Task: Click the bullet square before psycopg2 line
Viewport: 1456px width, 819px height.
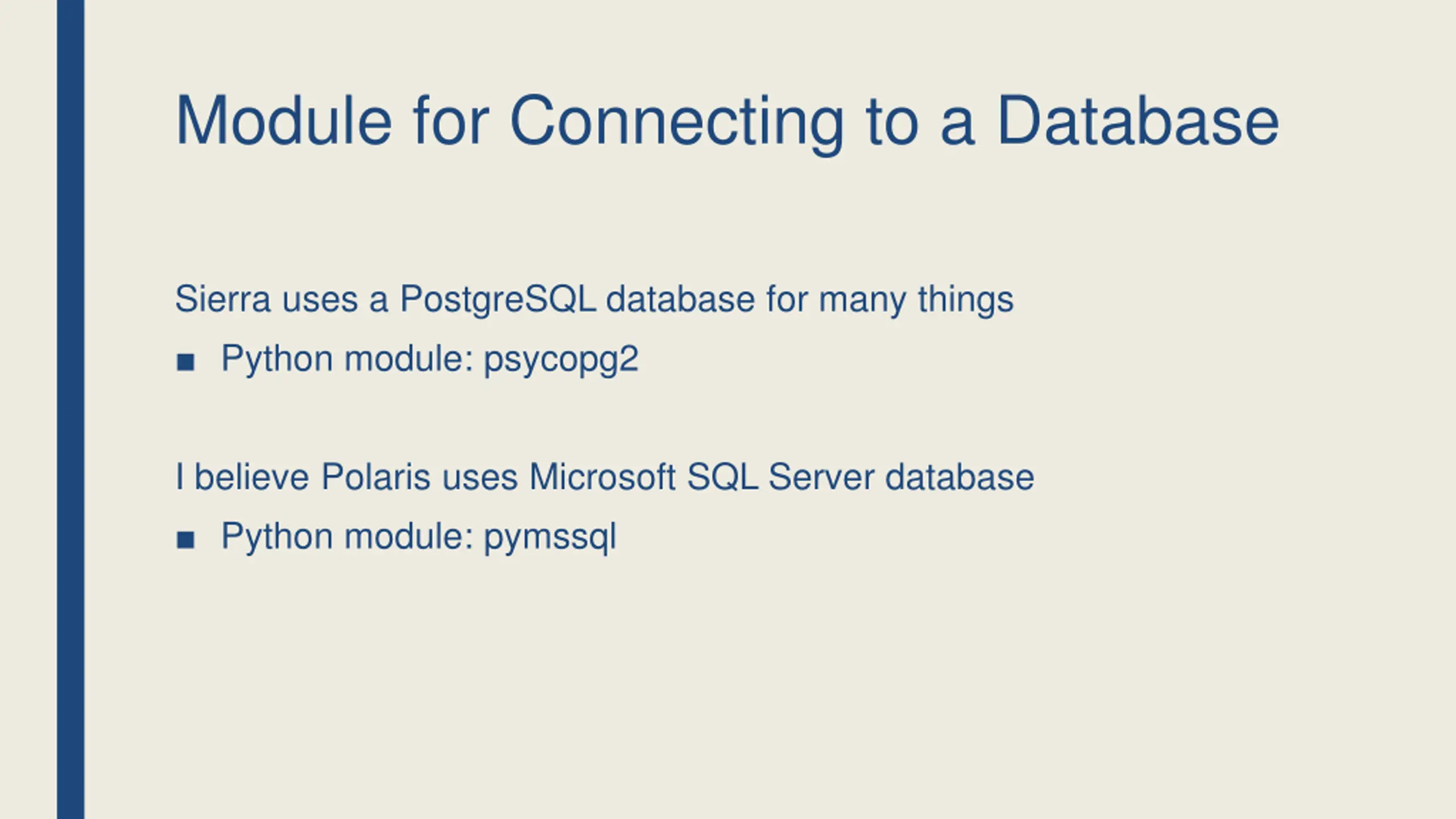Action: (185, 362)
